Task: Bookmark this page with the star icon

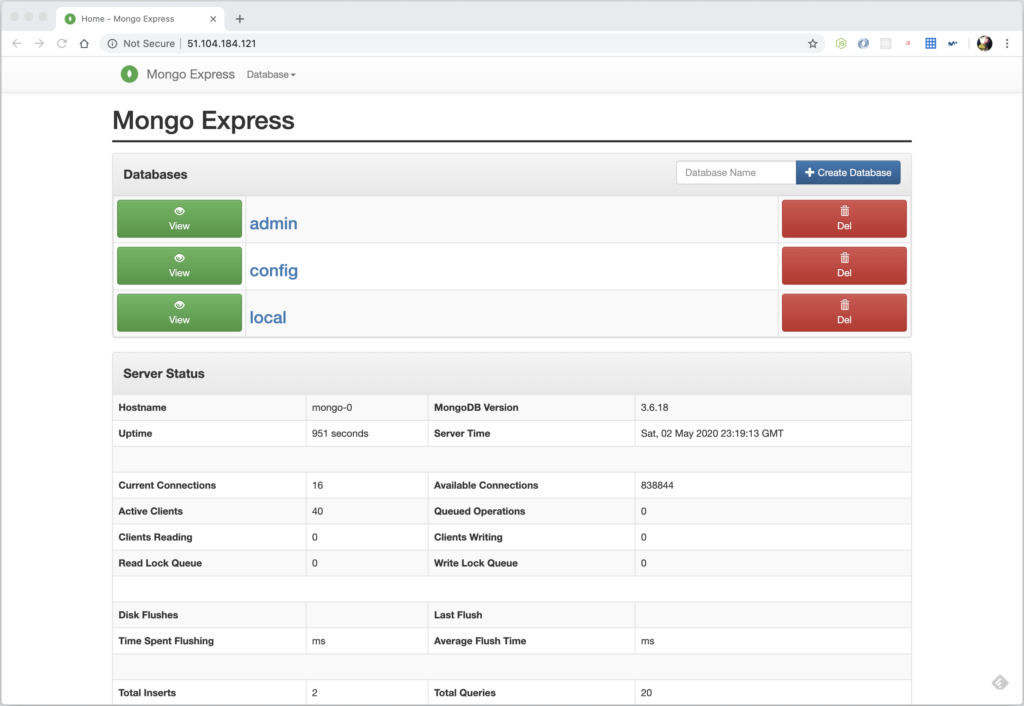Action: pos(812,44)
